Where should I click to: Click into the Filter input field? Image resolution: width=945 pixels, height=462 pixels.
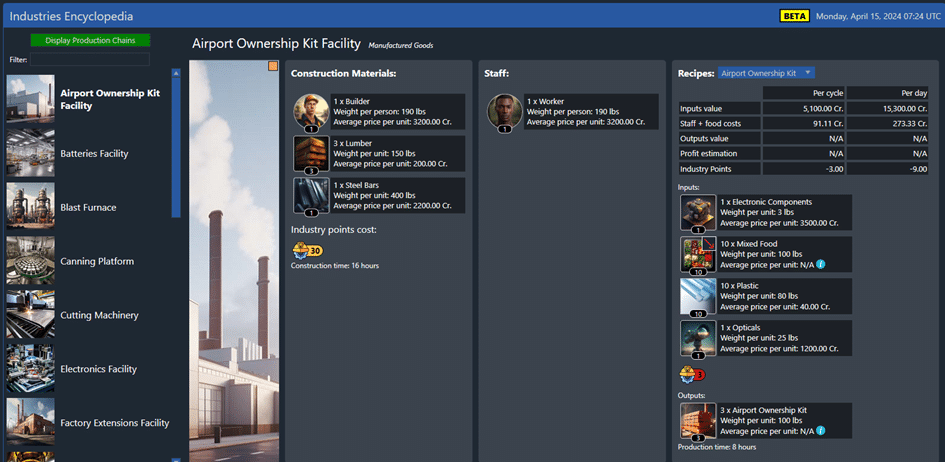point(90,59)
